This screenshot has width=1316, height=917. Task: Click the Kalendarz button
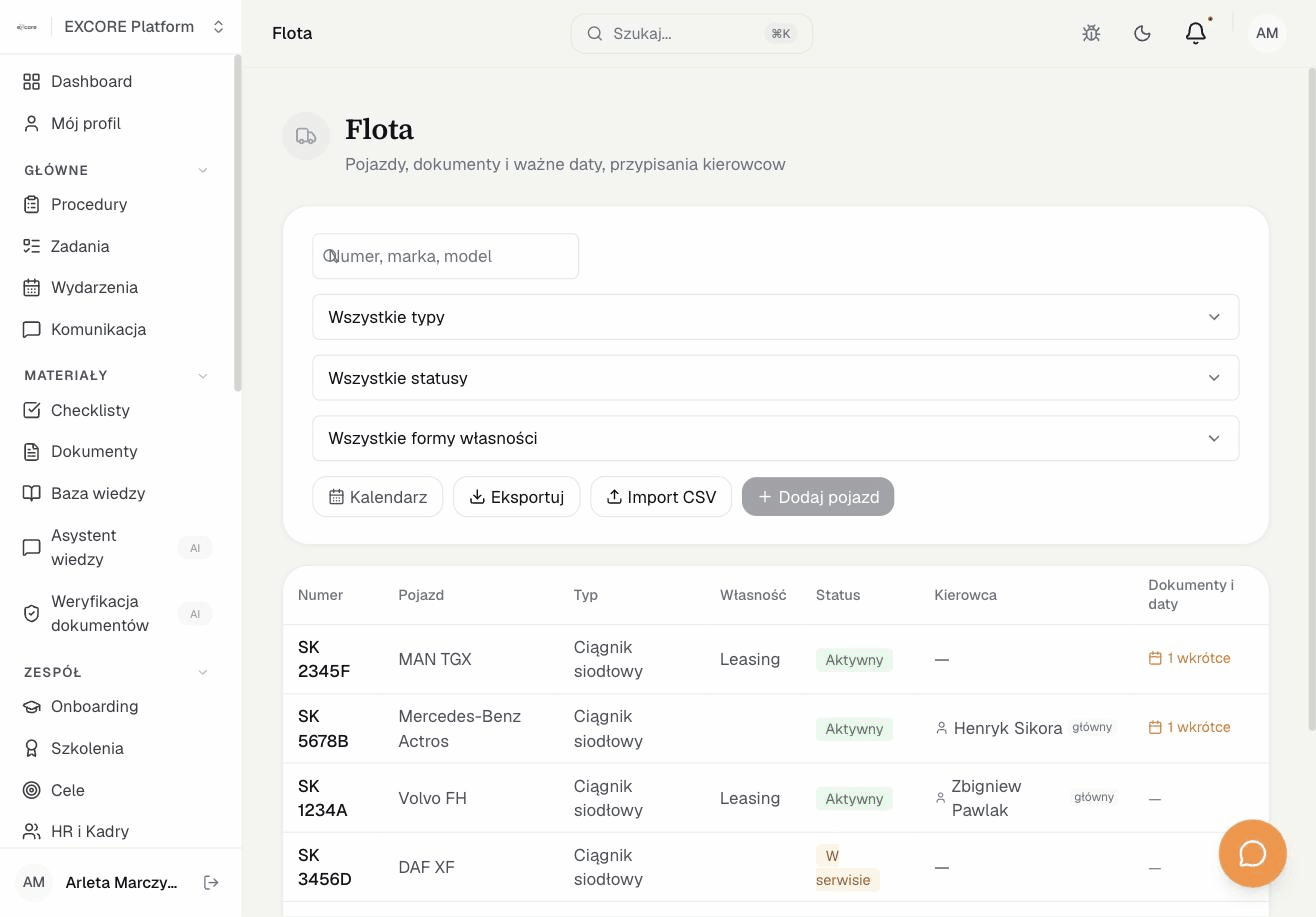378,497
